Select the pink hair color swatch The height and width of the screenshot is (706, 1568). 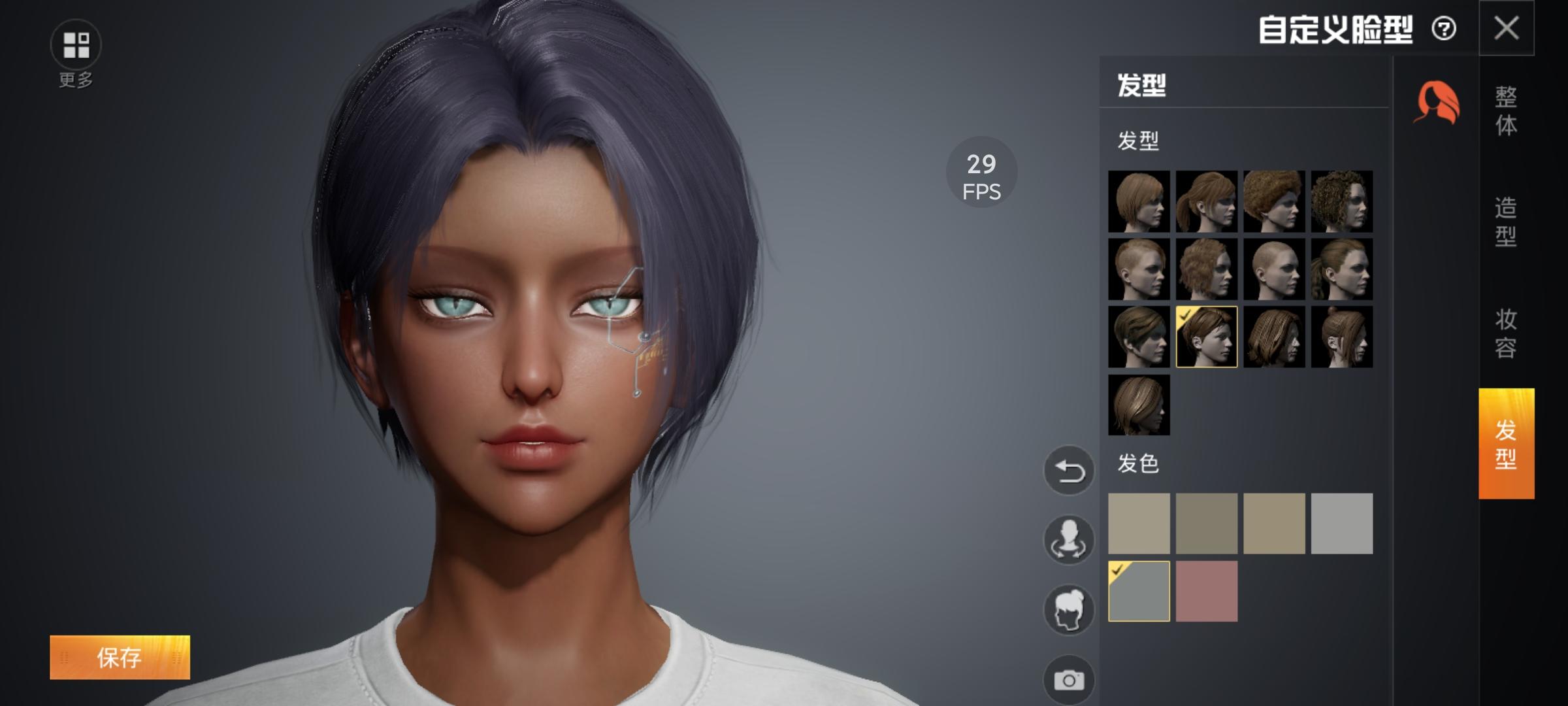pos(1206,591)
